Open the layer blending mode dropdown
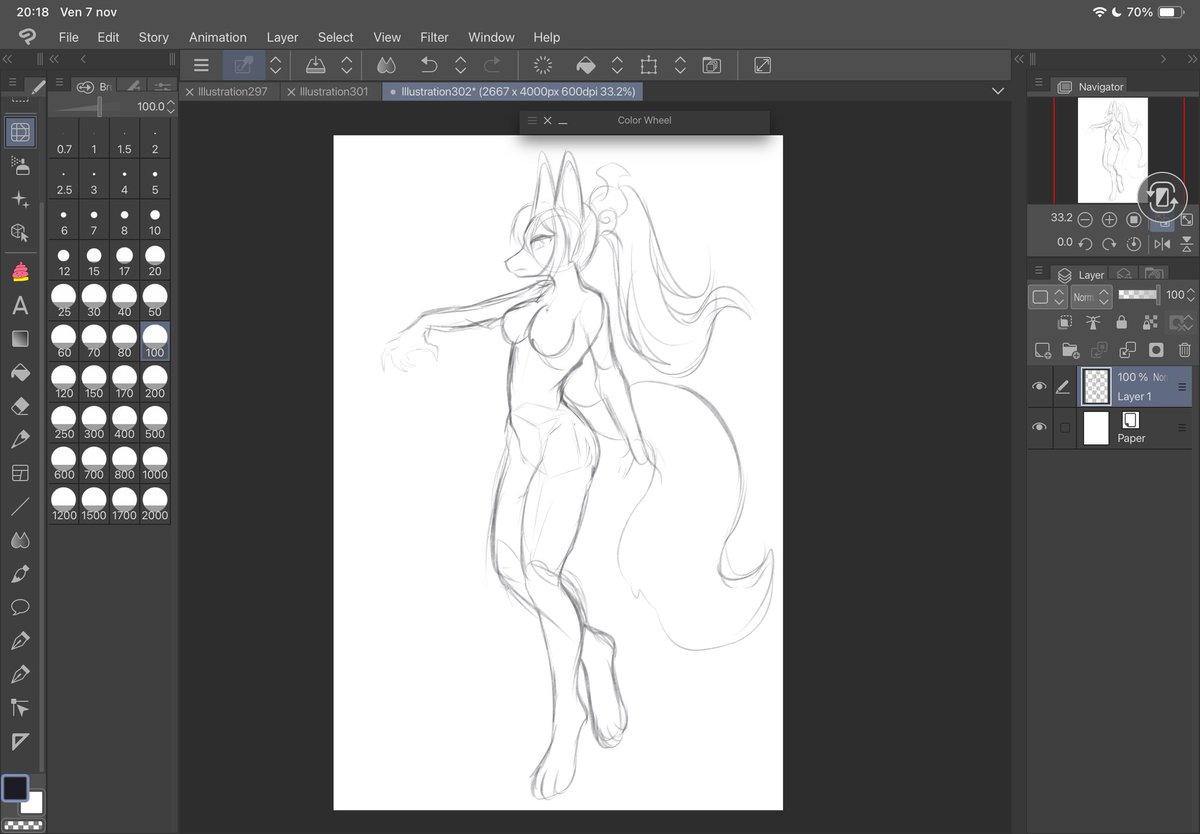Image resolution: width=1200 pixels, height=834 pixels. [x=1090, y=296]
